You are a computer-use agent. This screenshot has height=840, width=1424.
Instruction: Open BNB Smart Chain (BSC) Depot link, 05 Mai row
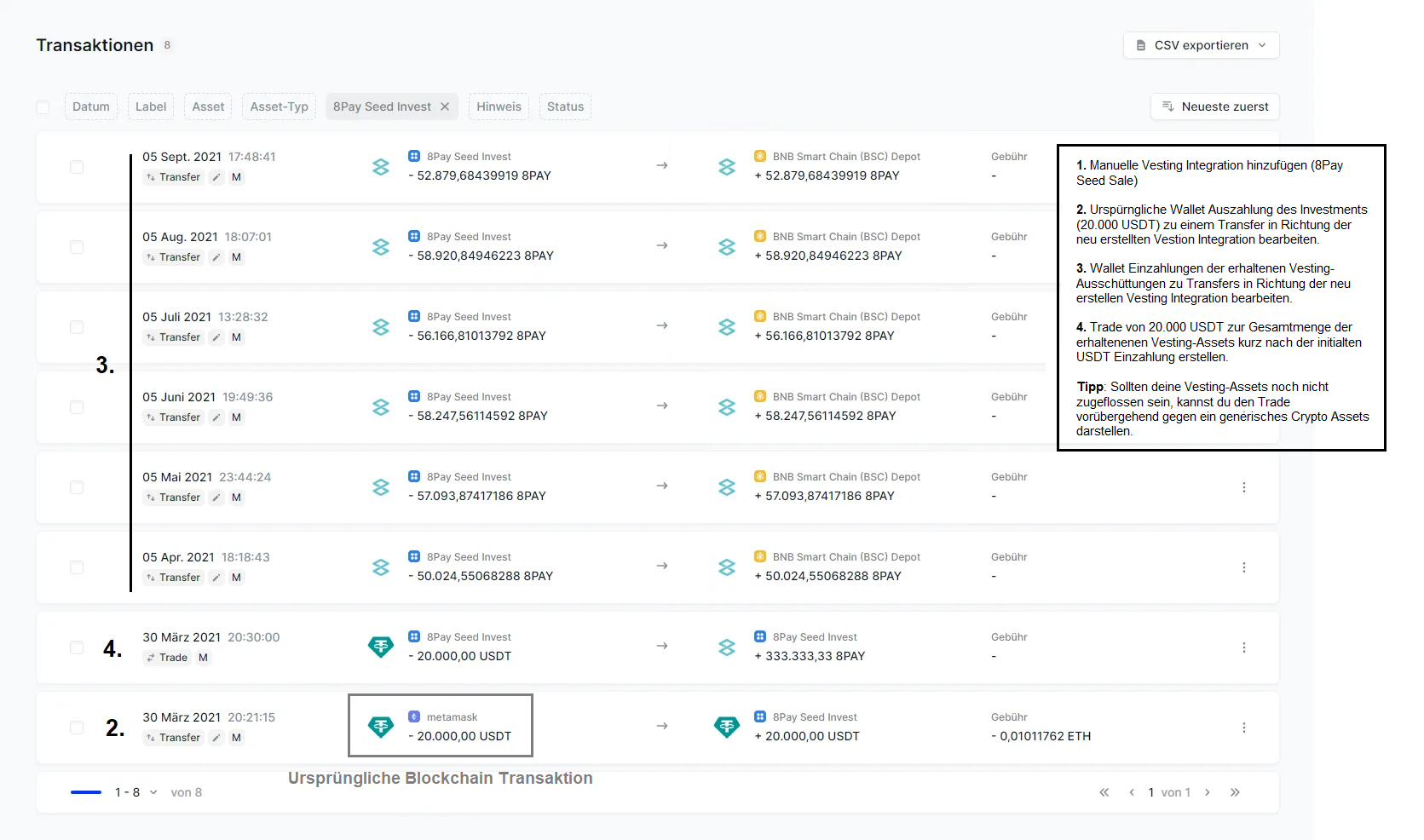click(x=846, y=477)
